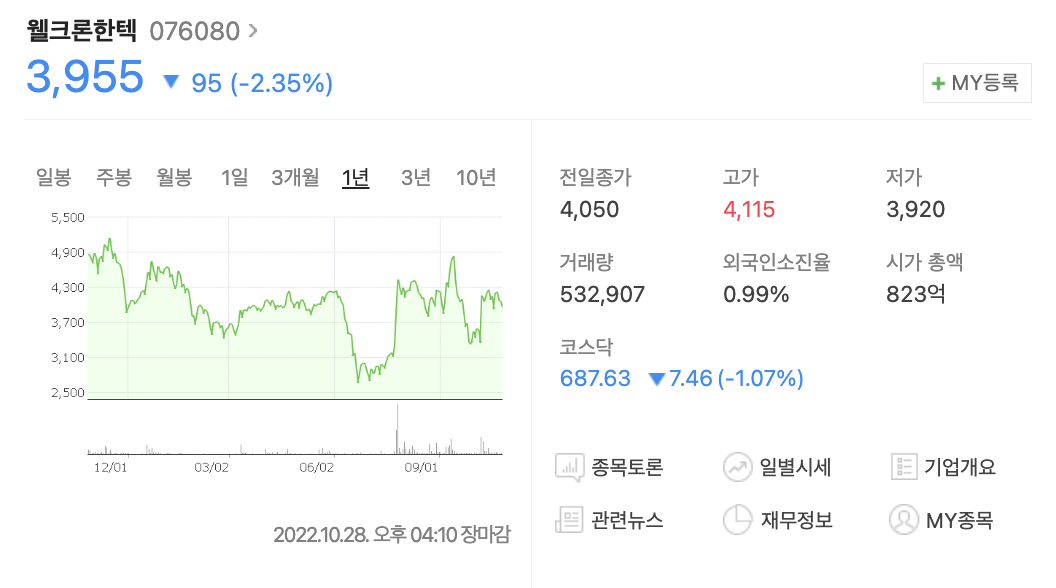
Task: Click the MY등록 registration button
Action: (977, 82)
